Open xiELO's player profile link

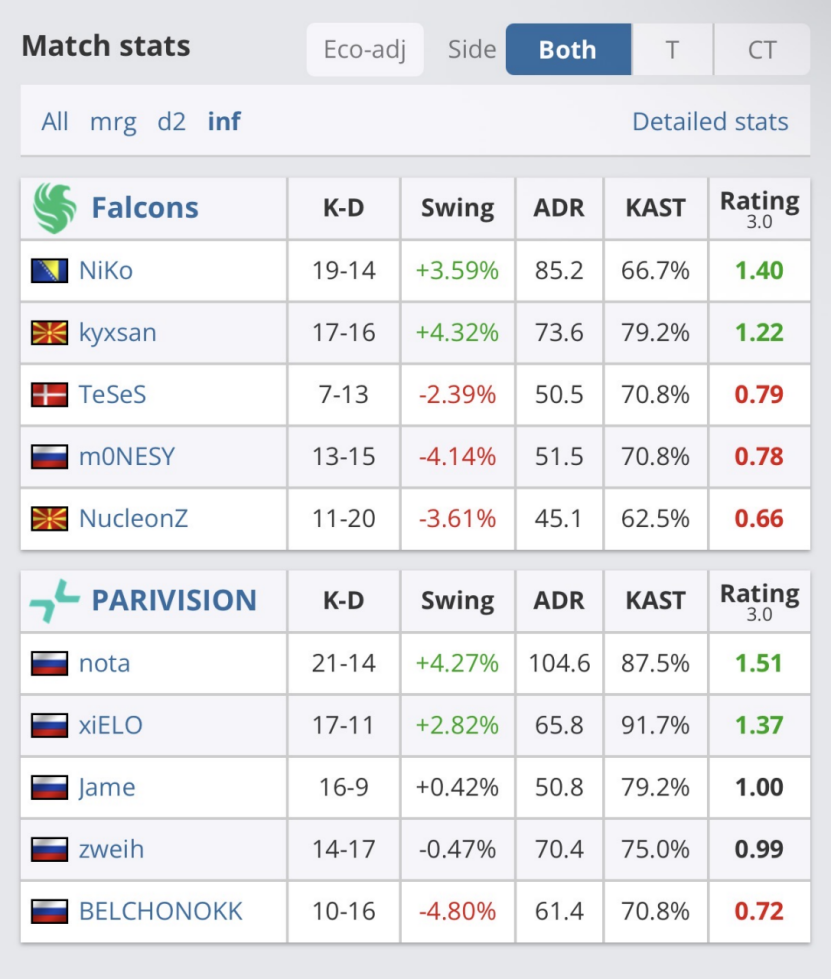pyautogui.click(x=111, y=725)
